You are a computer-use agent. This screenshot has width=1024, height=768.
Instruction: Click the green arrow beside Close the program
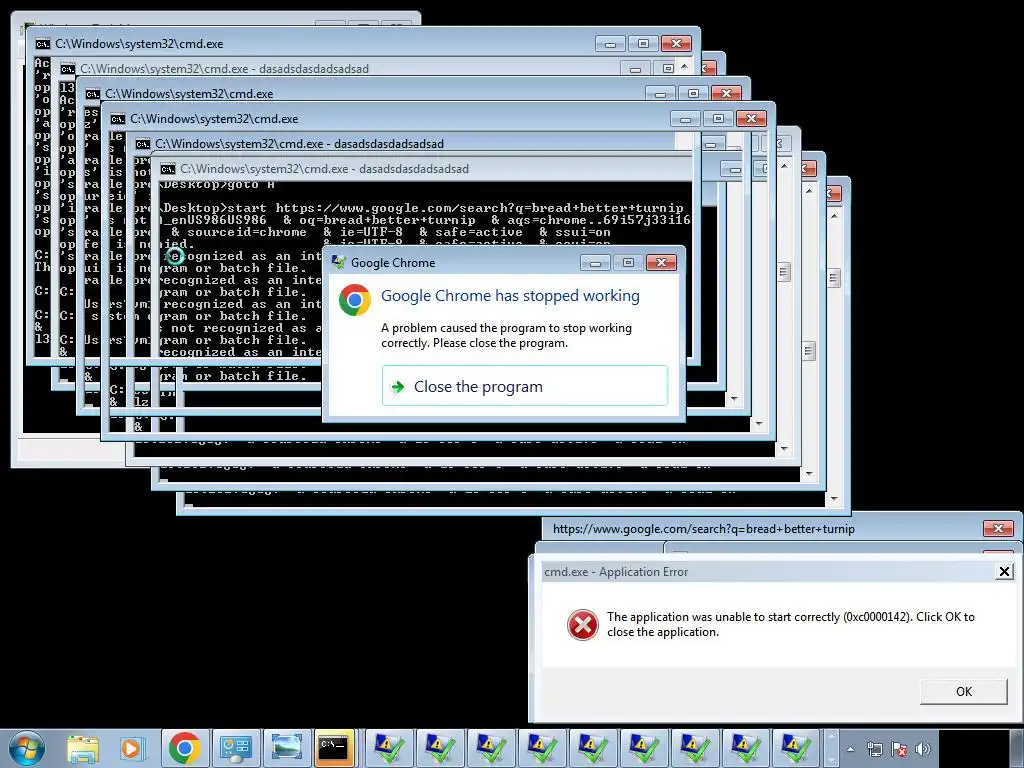397,387
